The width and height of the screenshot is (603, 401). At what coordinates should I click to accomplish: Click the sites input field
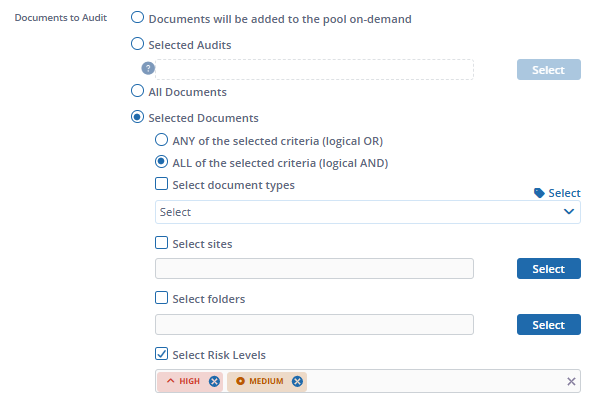(x=314, y=269)
